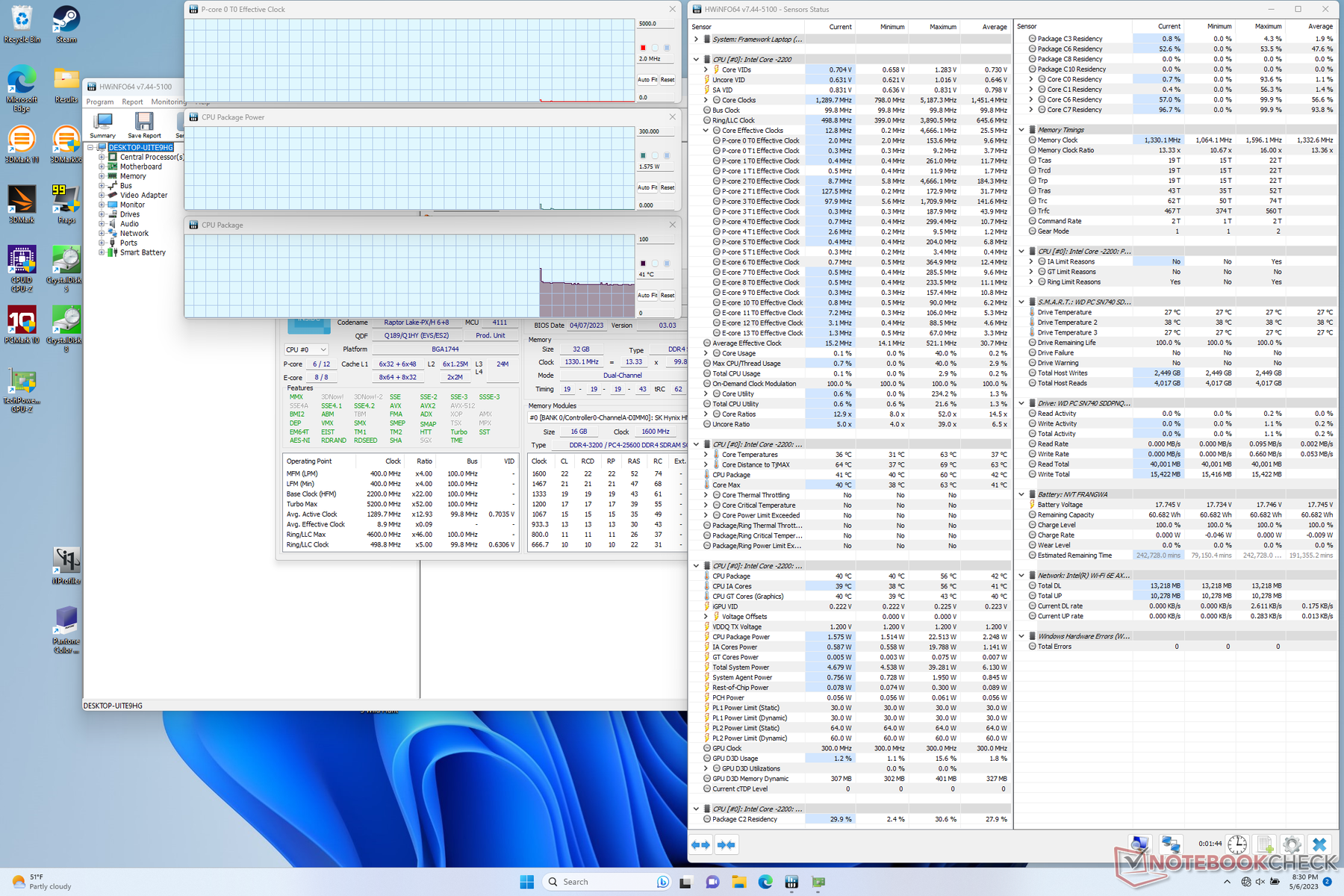Collapse the Core Effective Clocks sensor group

tap(706, 131)
